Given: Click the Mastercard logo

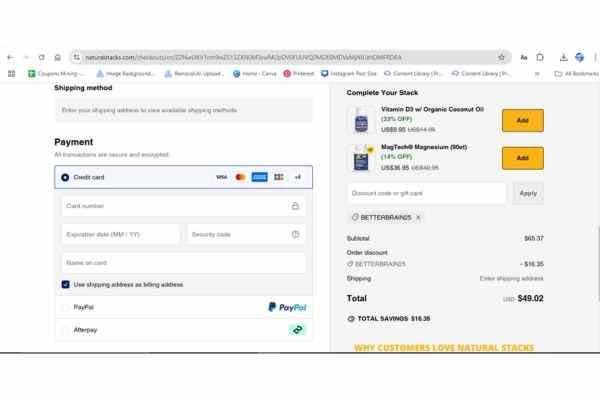Looking at the screenshot, I should click(240, 177).
